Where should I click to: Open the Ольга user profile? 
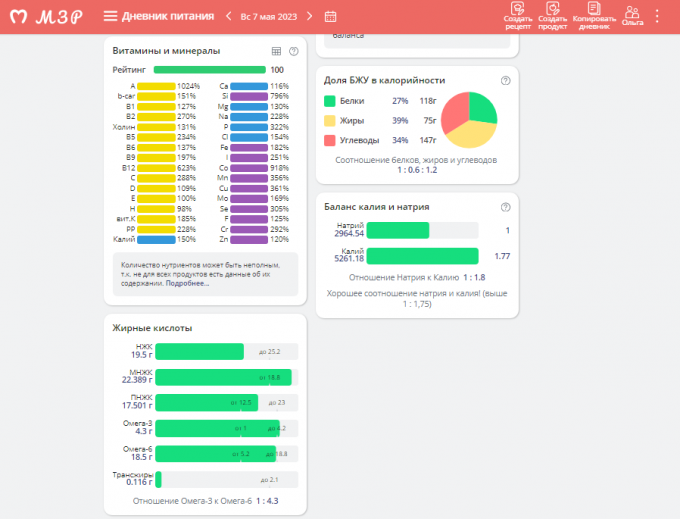(632, 14)
